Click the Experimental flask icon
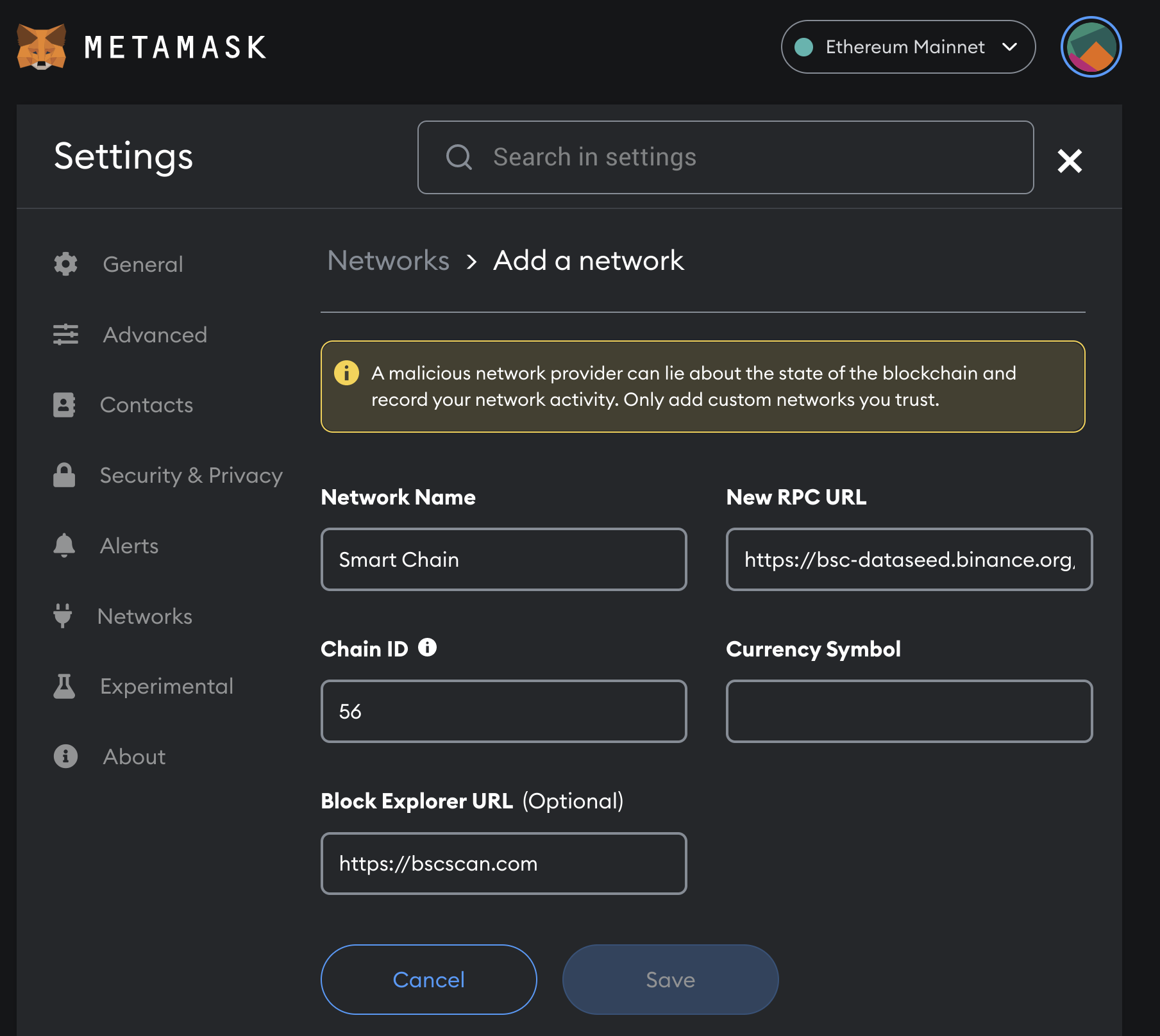Viewport: 1160px width, 1036px height. click(x=64, y=686)
